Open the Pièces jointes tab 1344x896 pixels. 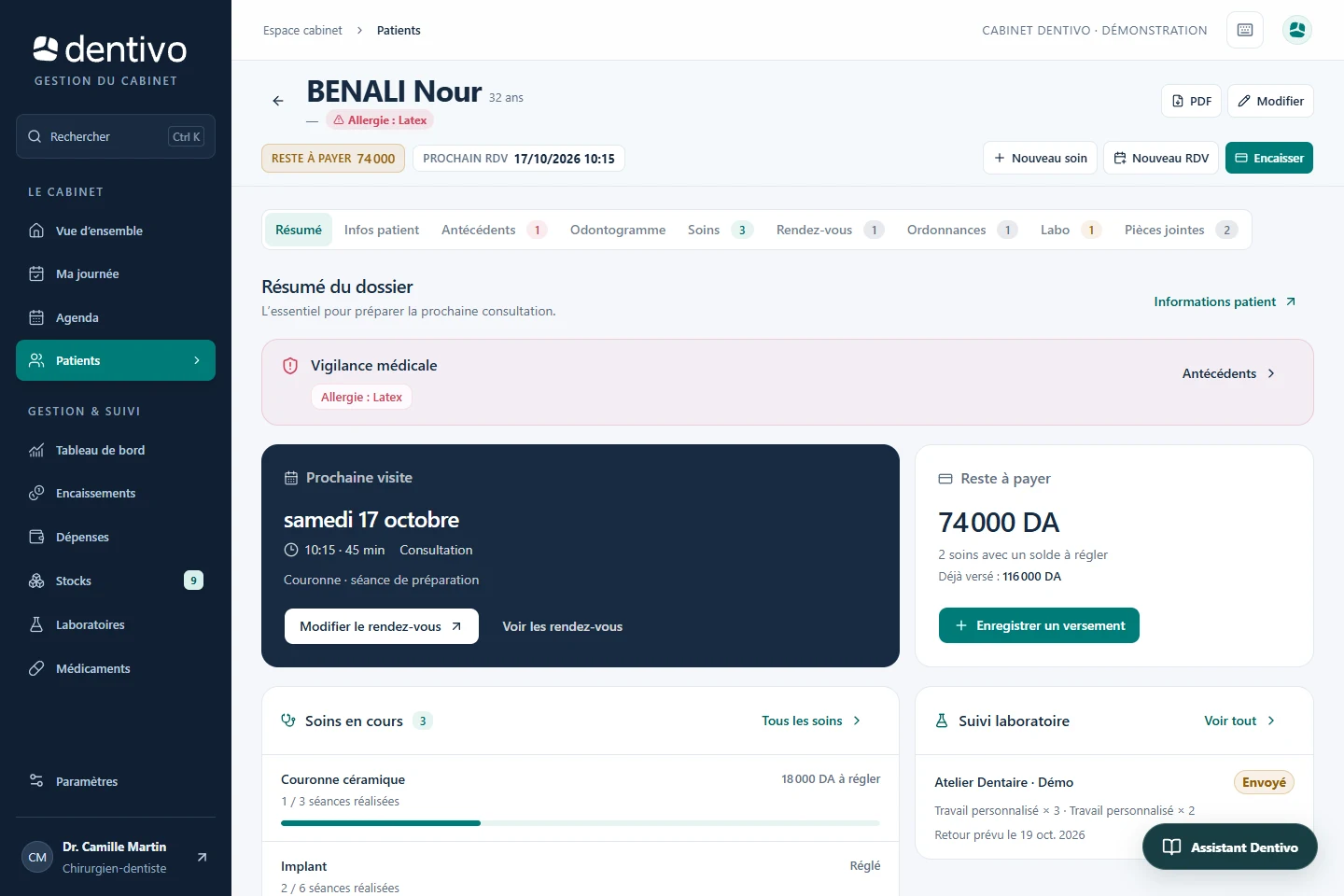1182,230
